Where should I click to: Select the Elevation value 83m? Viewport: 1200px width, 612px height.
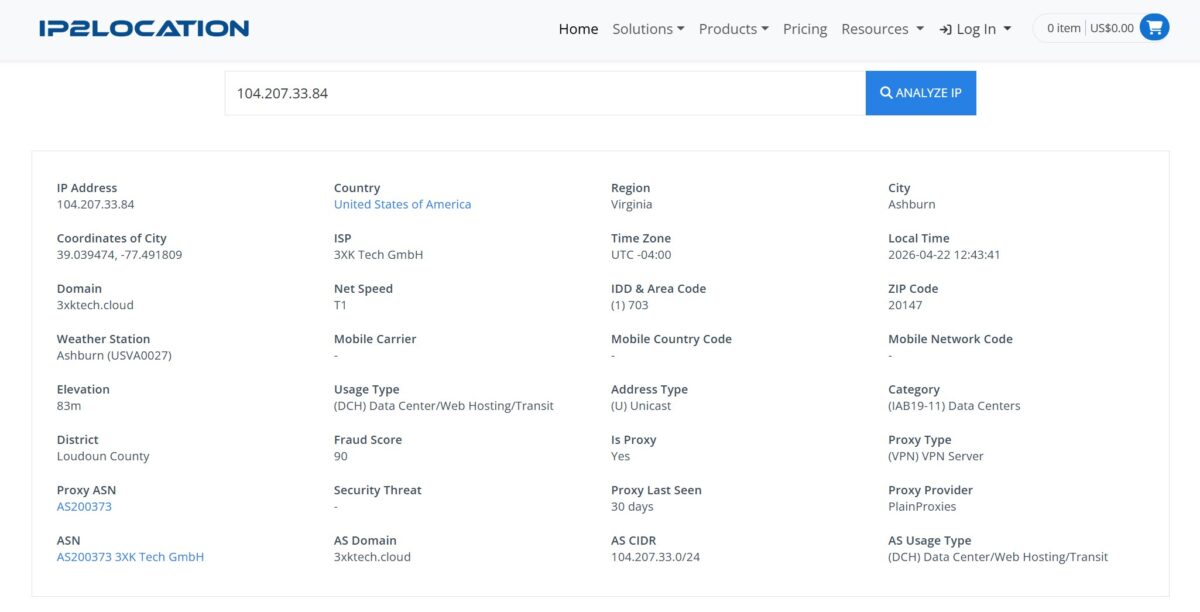coord(70,406)
